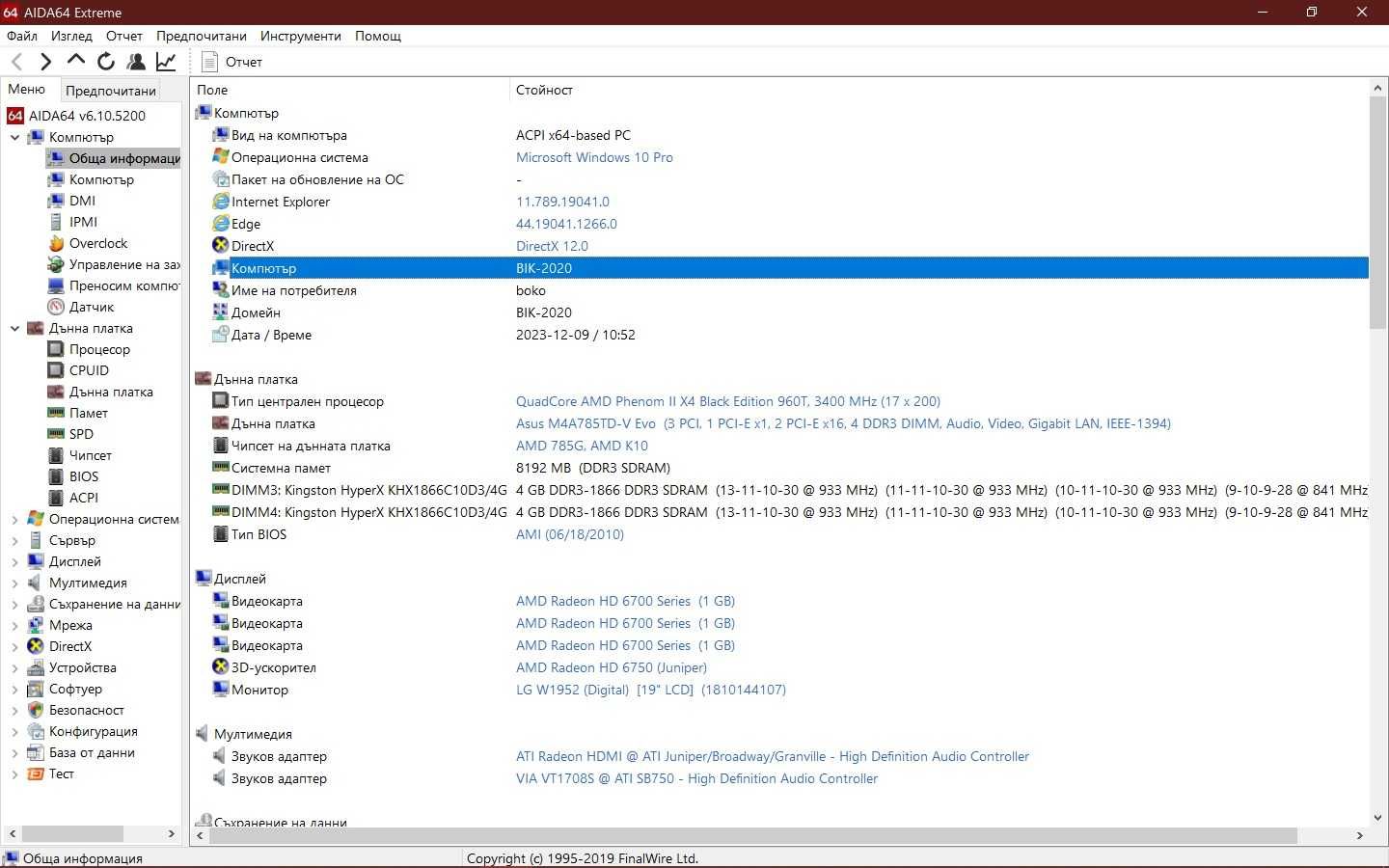Screen dimensions: 1389x868
Task: Select Процесор icon in tree
Action: [56, 349]
